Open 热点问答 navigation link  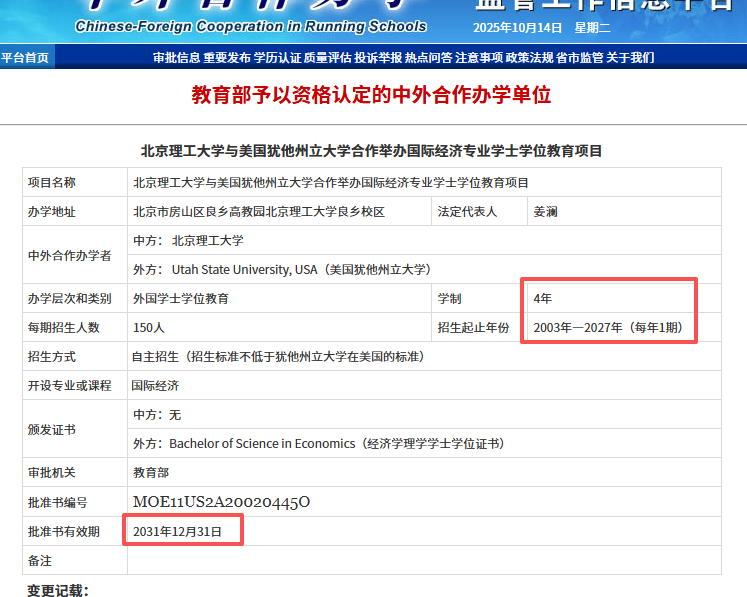pos(428,58)
